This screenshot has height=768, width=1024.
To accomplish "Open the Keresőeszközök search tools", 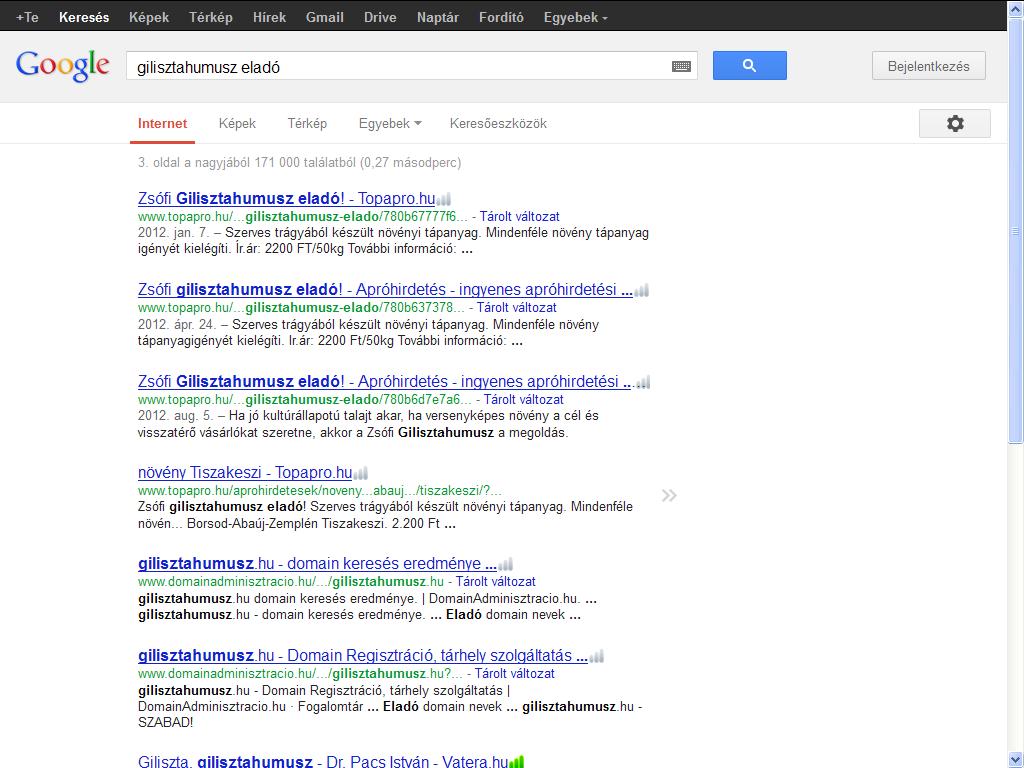I will [498, 123].
